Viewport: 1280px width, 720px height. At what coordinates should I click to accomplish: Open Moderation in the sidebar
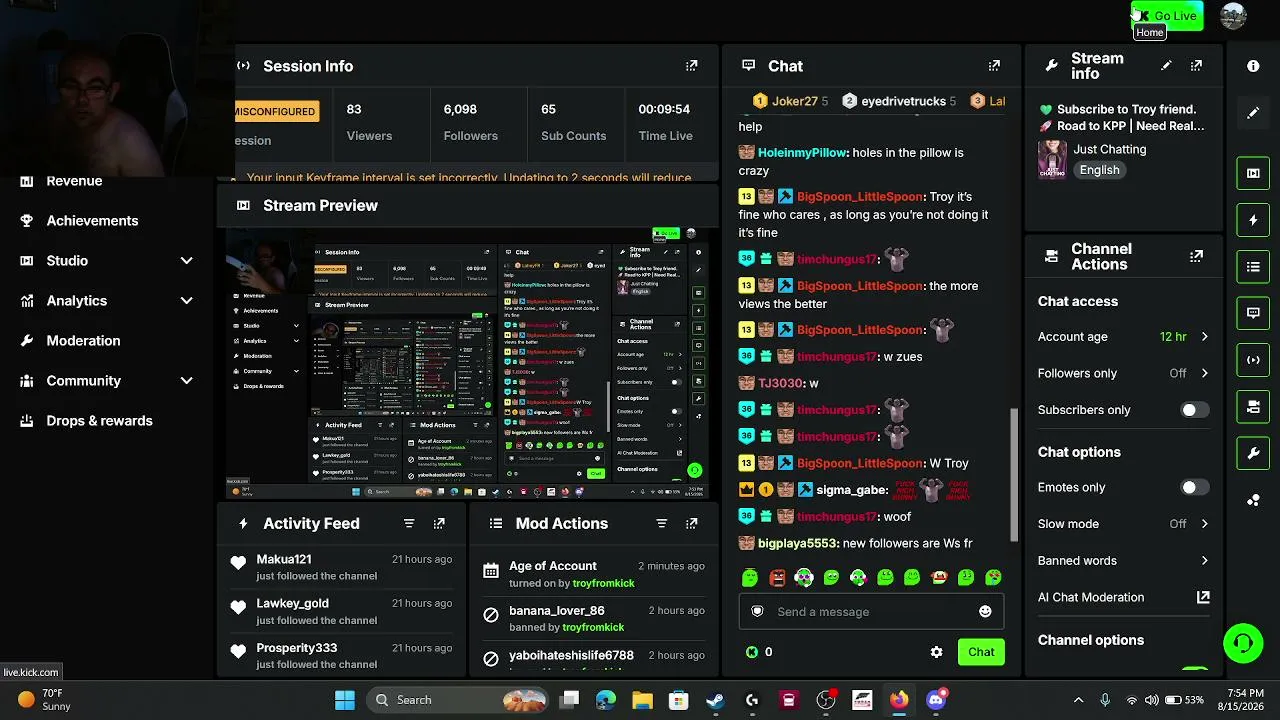pos(83,341)
